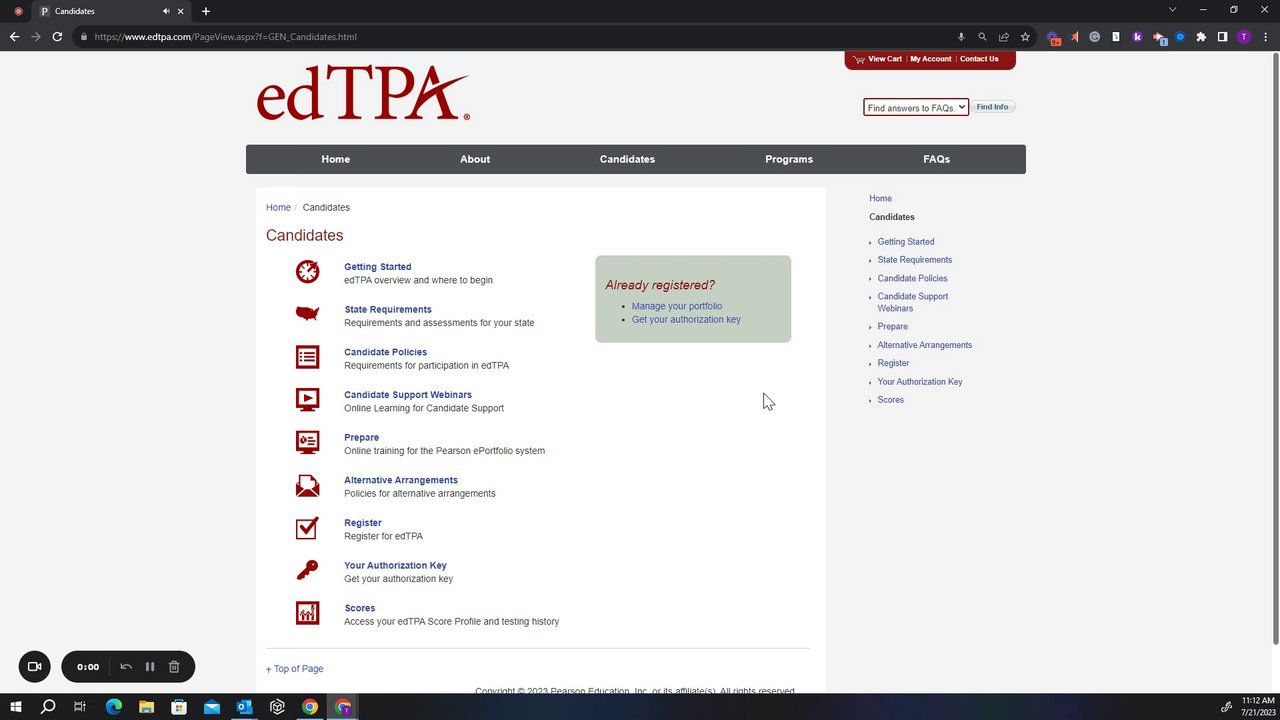The width and height of the screenshot is (1280, 720).
Task: Click the camera button on the recorder widget
Action: pos(34,667)
